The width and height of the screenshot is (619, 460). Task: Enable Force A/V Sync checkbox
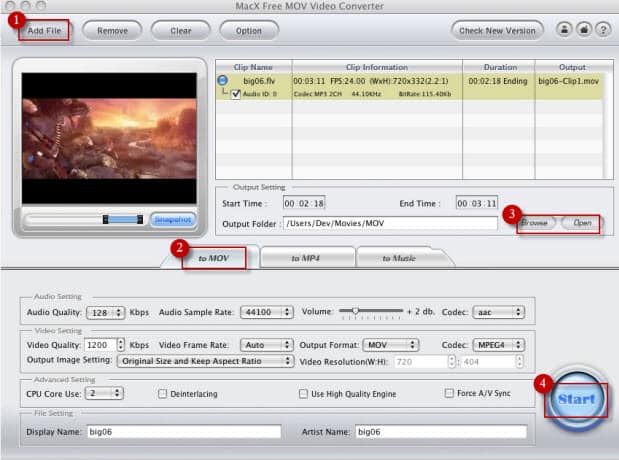point(449,393)
